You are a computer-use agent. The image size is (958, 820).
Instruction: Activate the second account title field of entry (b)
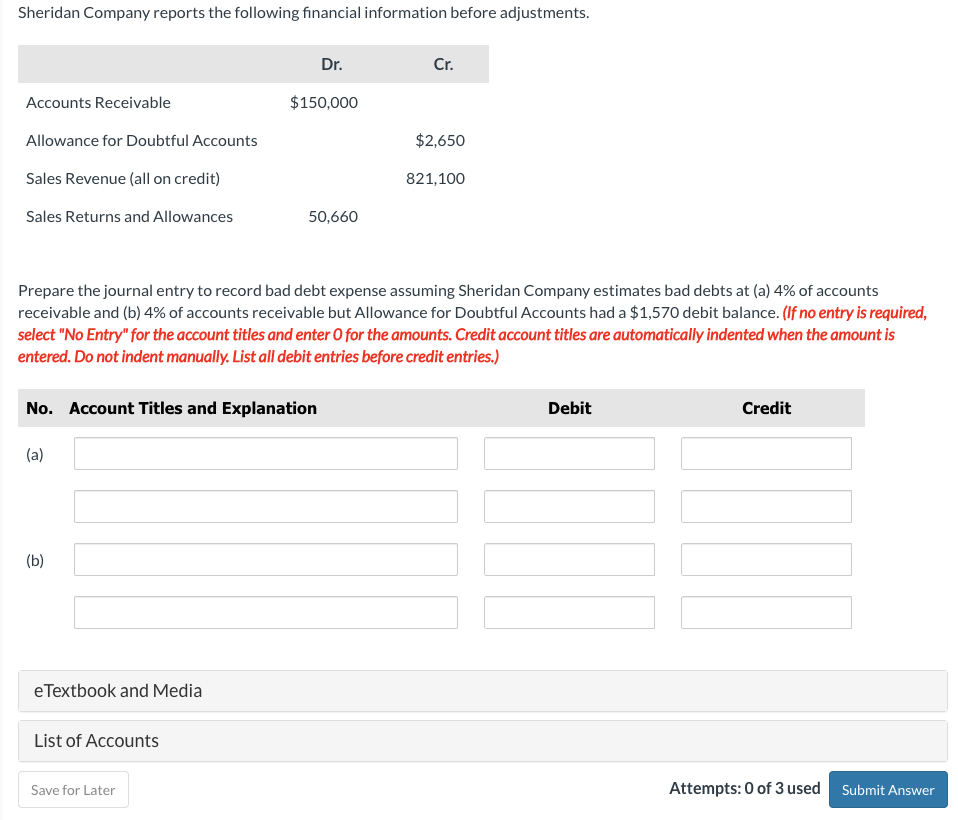[266, 612]
